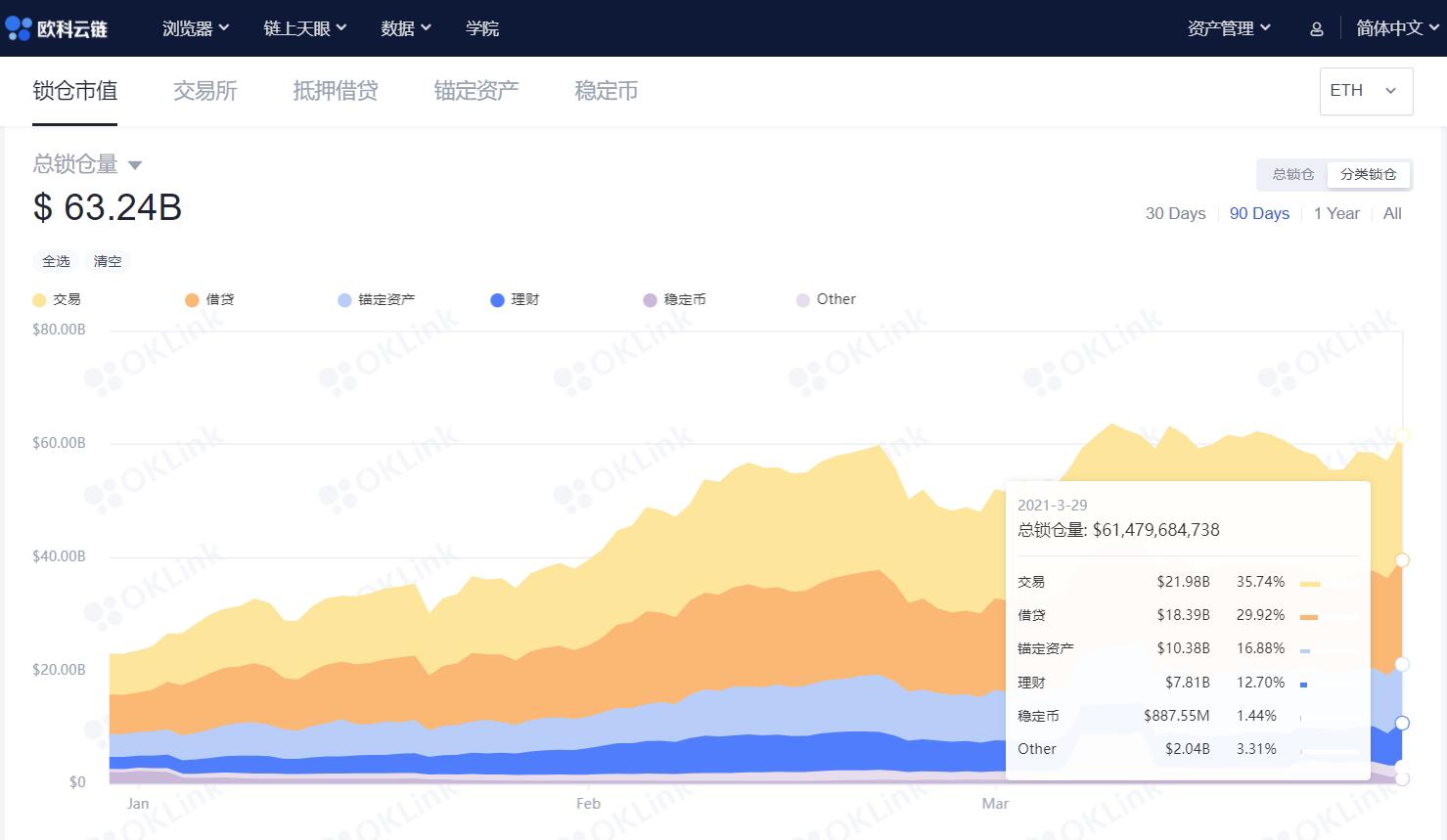Click the white data point marker on chart edge
Viewport: 1447px width, 840px height.
click(x=1402, y=435)
